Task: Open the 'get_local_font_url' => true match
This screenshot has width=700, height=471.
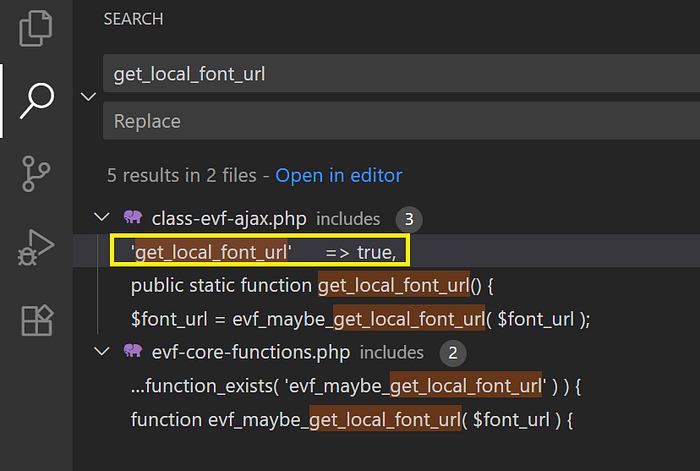Action: tap(263, 252)
